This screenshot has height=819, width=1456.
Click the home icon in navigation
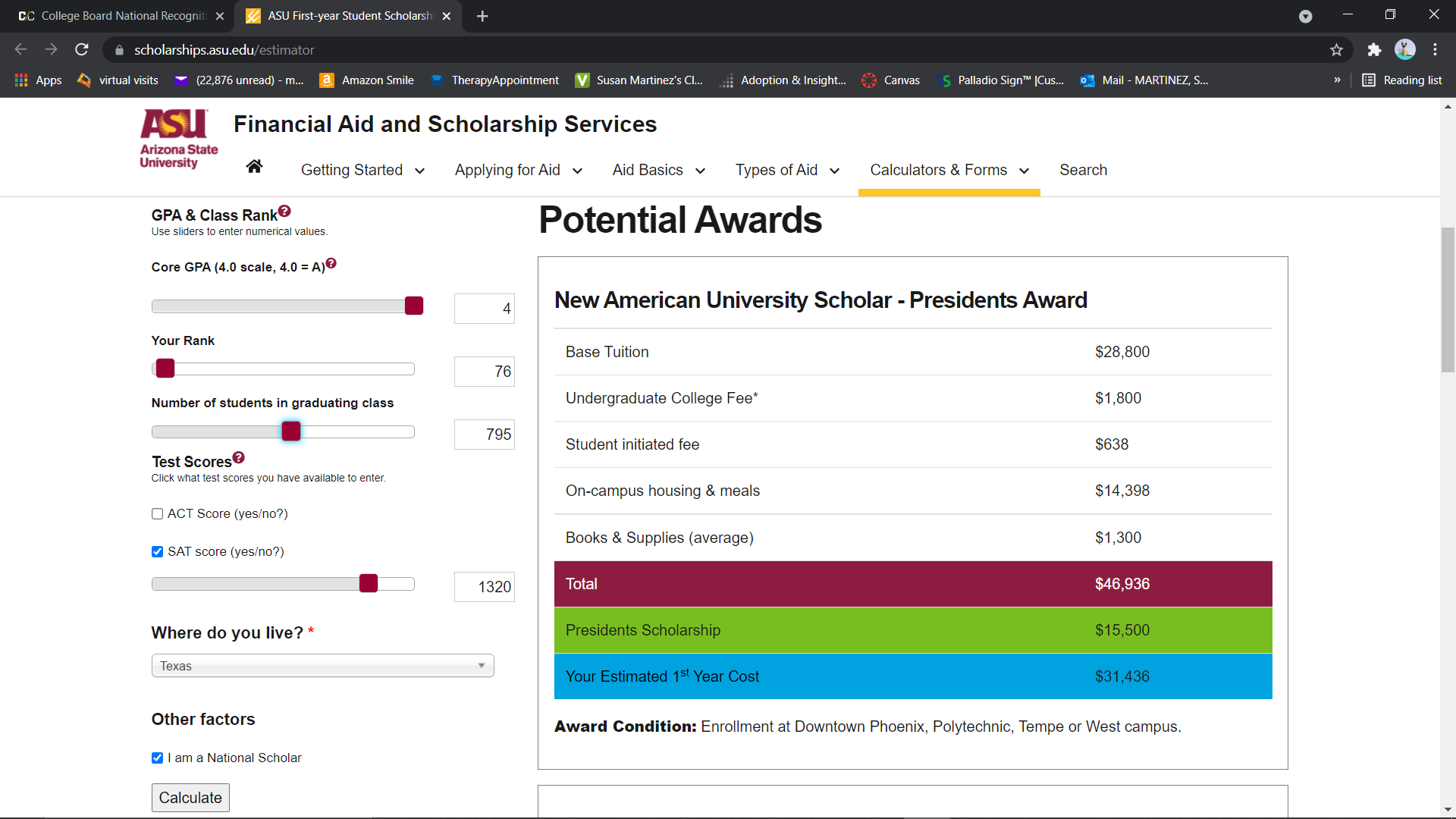(x=254, y=168)
